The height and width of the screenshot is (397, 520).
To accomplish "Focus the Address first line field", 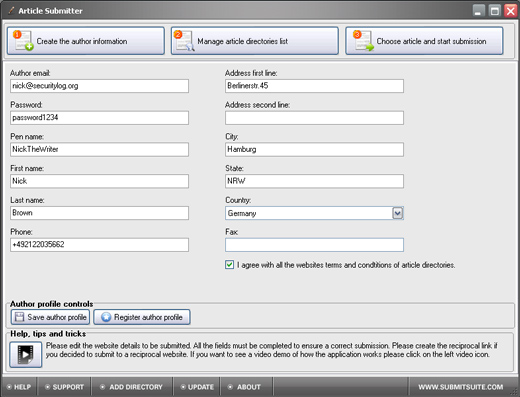I will [314, 86].
